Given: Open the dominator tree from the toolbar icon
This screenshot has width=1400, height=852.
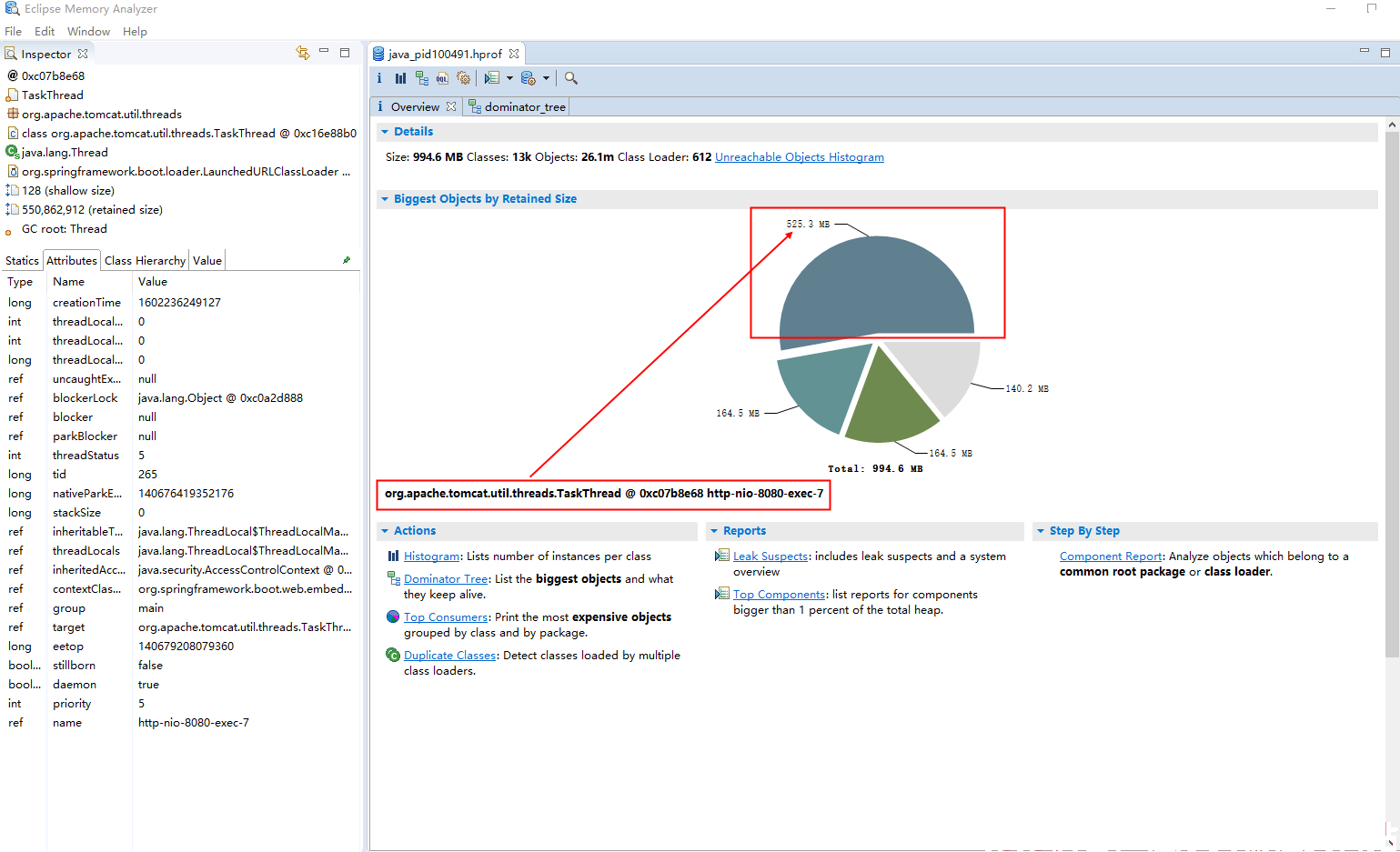Looking at the screenshot, I should 421,78.
